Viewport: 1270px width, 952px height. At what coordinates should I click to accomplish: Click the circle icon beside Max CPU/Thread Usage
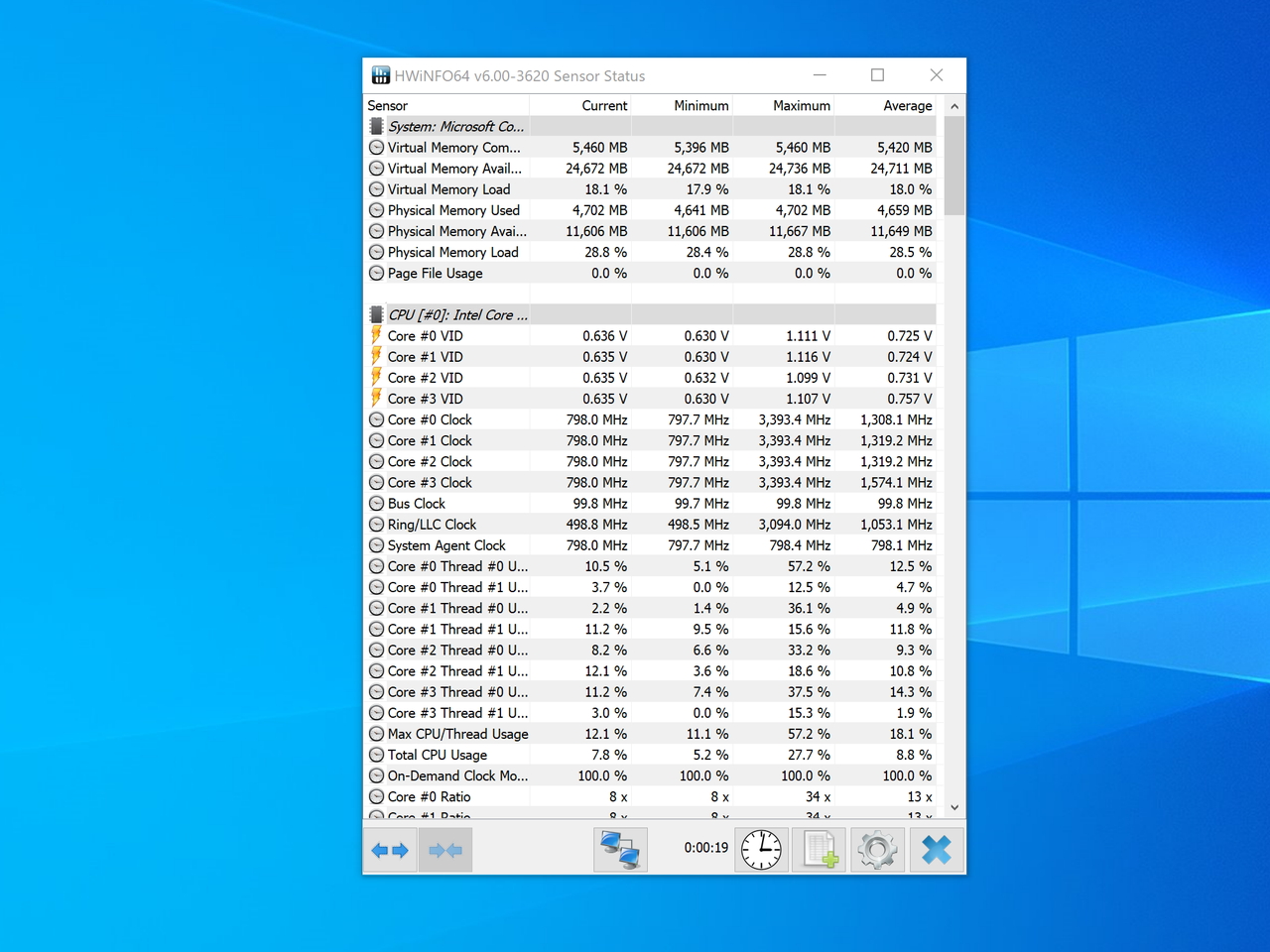(x=376, y=734)
